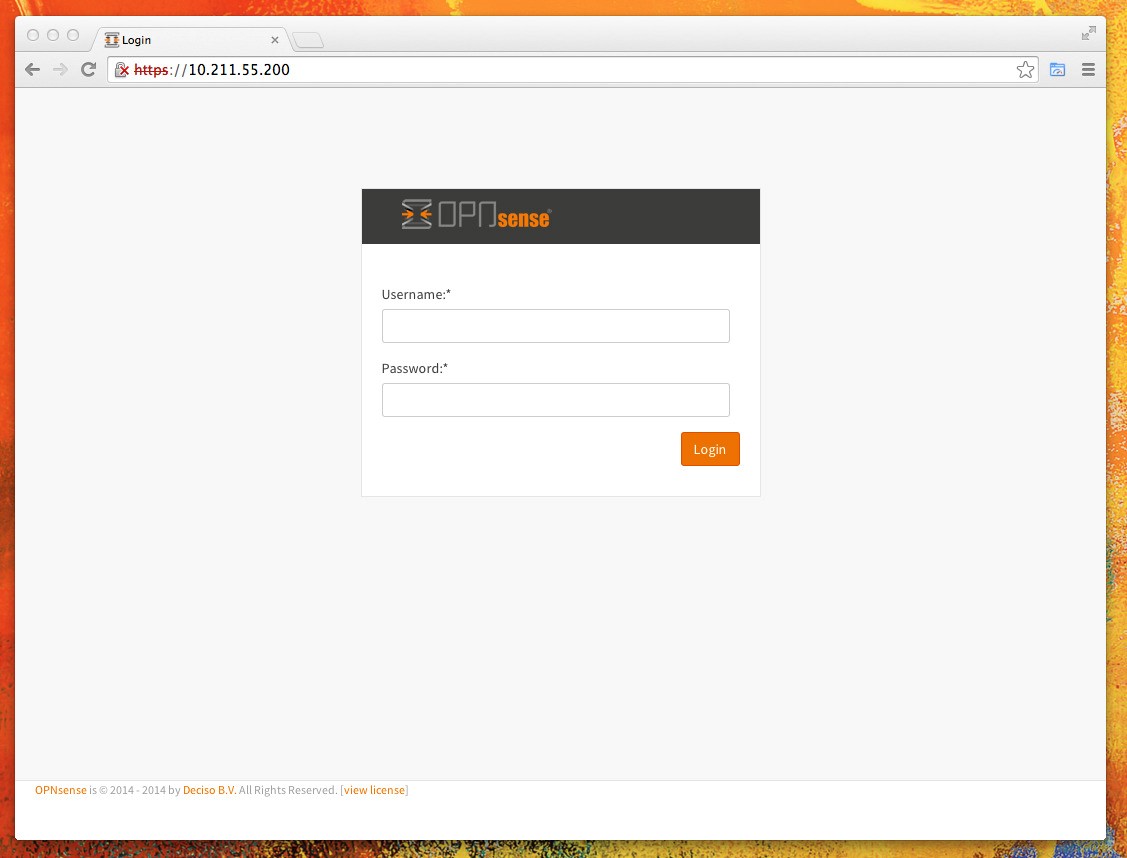Click the 'All Rights Reserved.' footer text
This screenshot has width=1127, height=858.
click(288, 790)
